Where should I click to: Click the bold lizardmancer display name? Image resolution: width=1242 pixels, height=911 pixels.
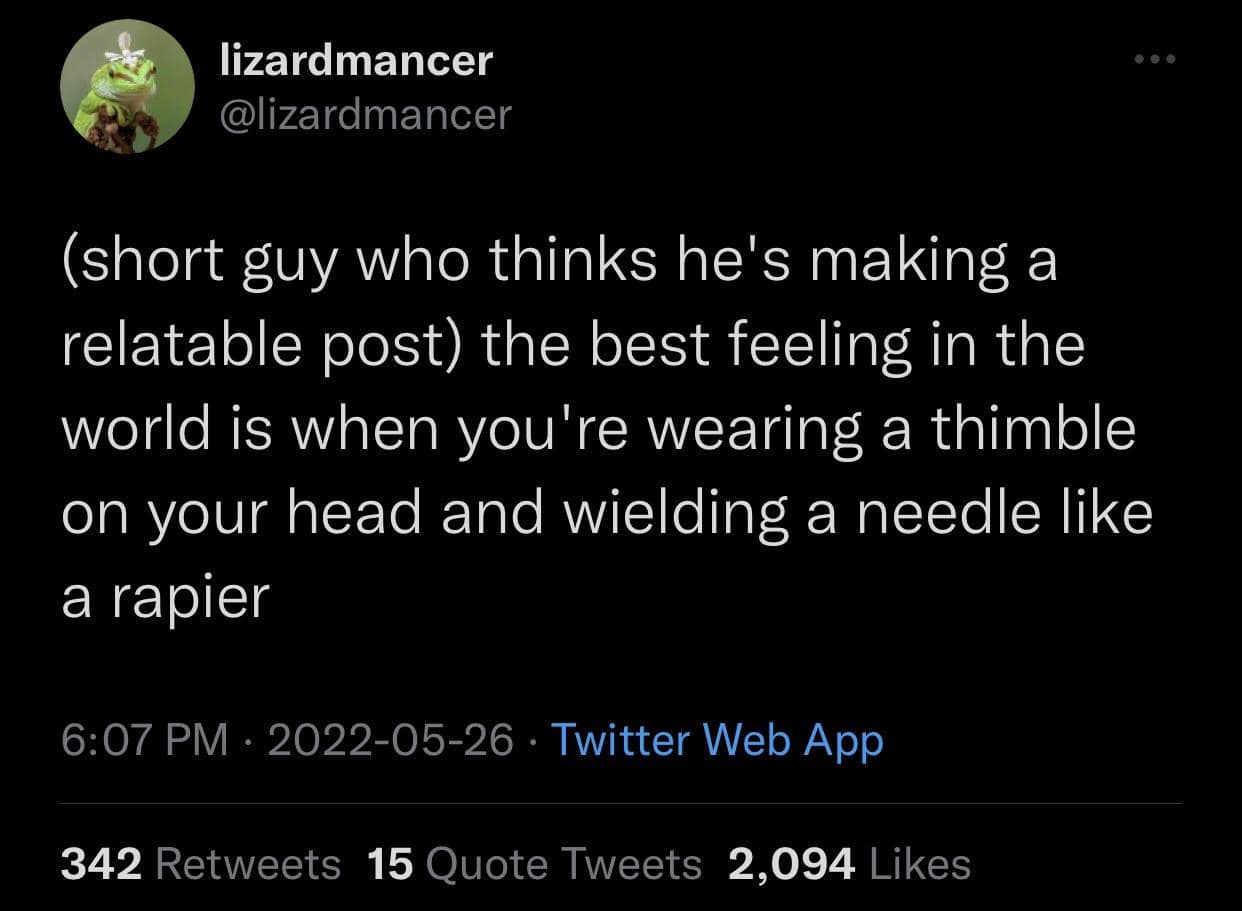(x=356, y=61)
